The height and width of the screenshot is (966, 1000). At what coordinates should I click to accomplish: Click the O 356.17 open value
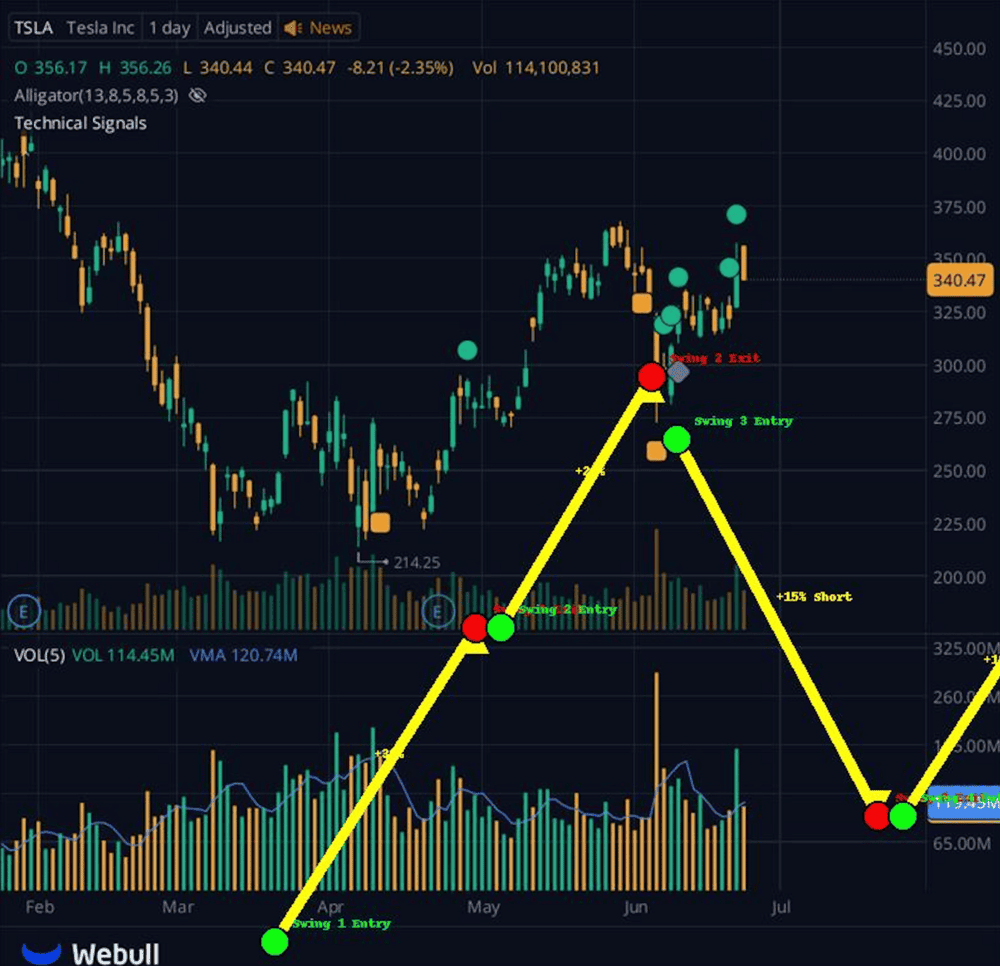pos(51,68)
